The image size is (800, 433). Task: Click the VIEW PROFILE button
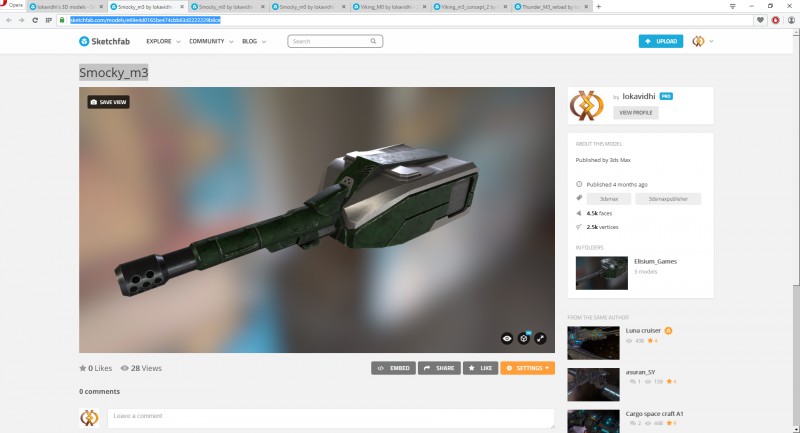[x=636, y=113]
